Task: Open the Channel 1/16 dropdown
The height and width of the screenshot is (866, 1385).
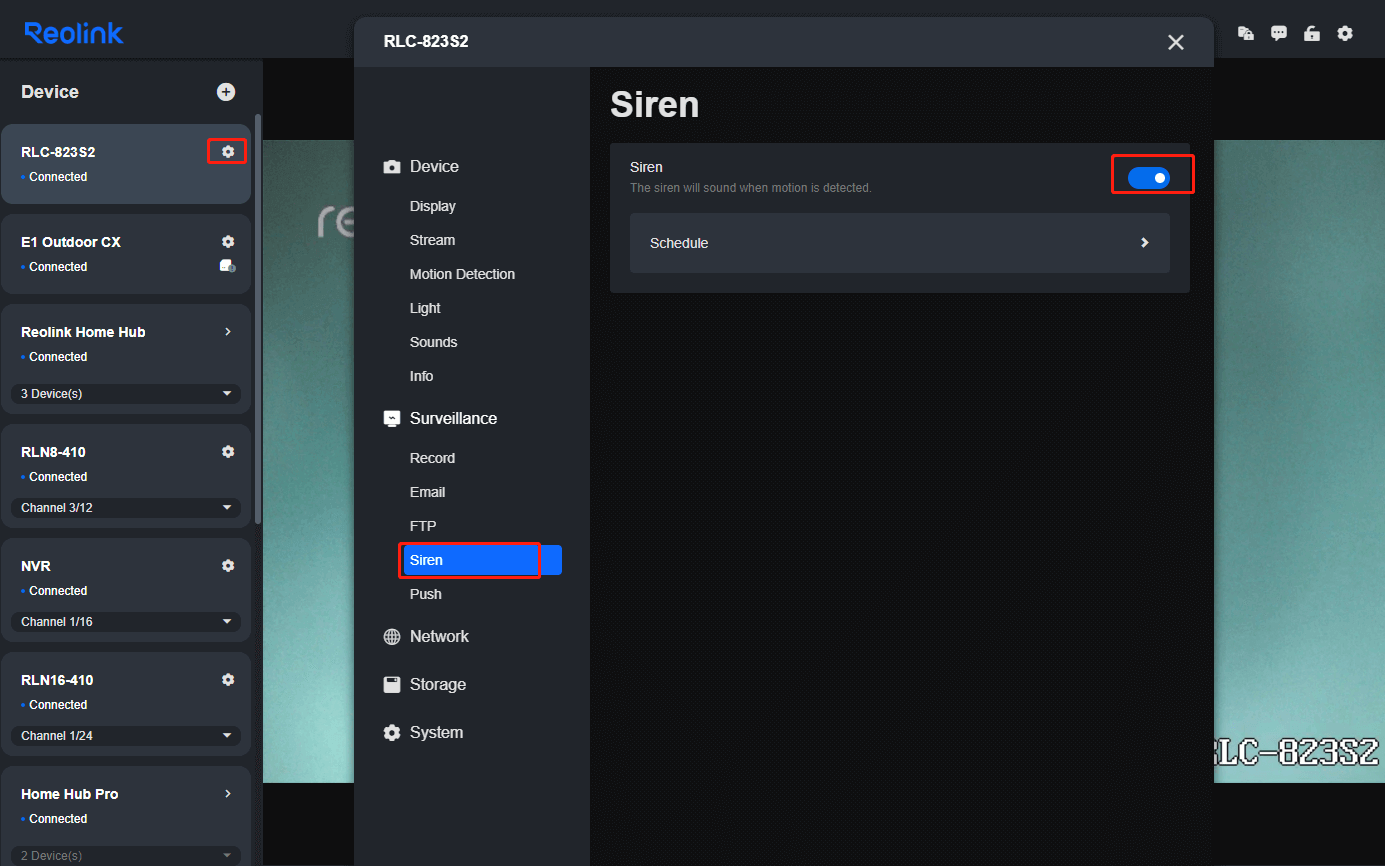Action: click(126, 622)
